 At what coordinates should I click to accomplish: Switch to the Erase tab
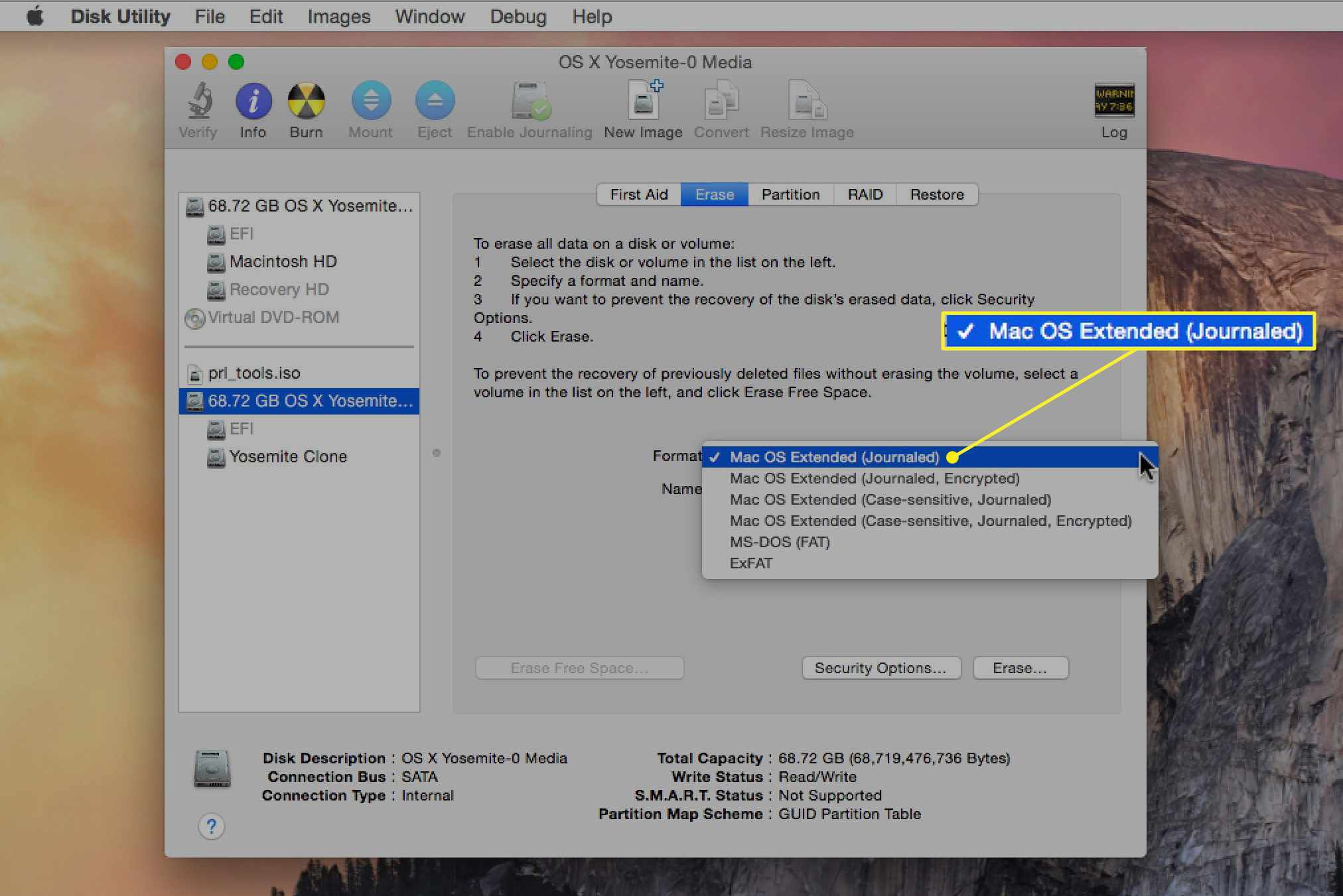(715, 194)
